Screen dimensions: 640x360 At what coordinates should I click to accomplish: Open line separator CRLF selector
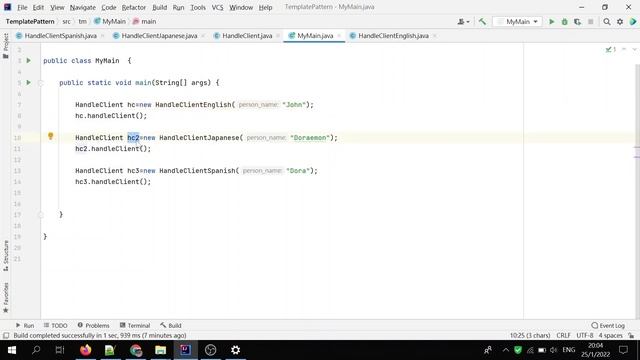tap(563, 336)
